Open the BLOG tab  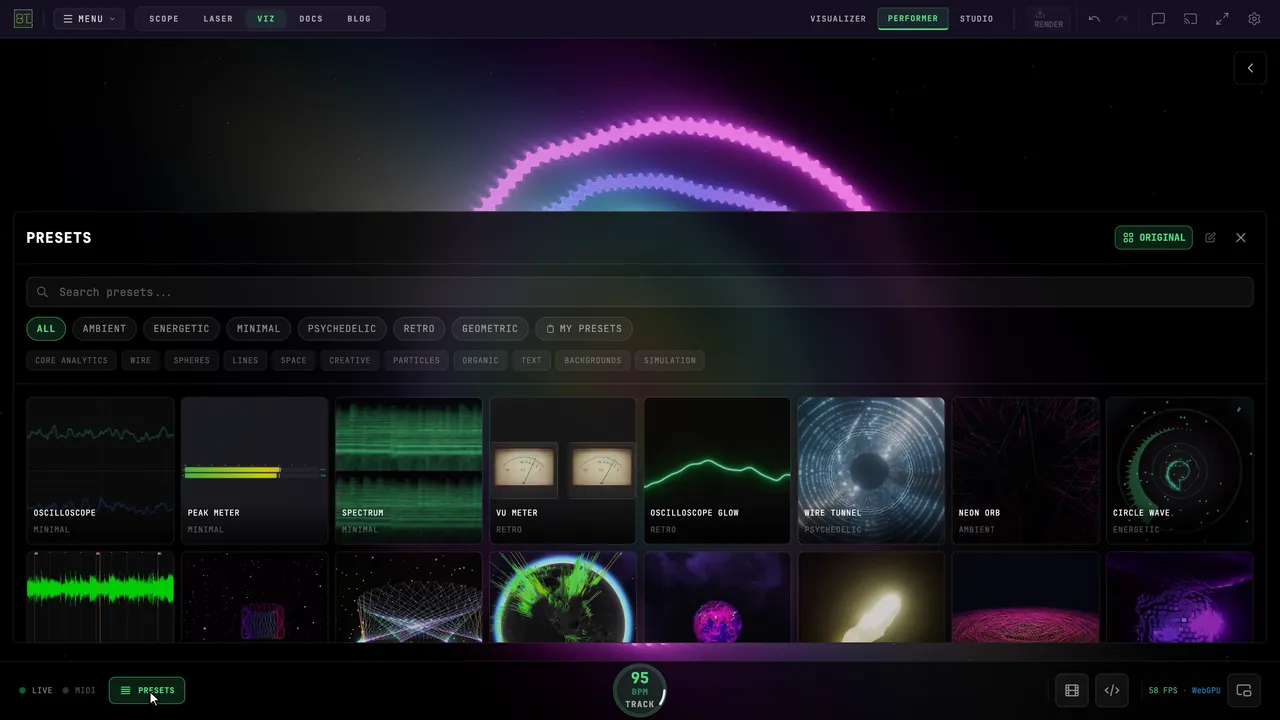359,19
